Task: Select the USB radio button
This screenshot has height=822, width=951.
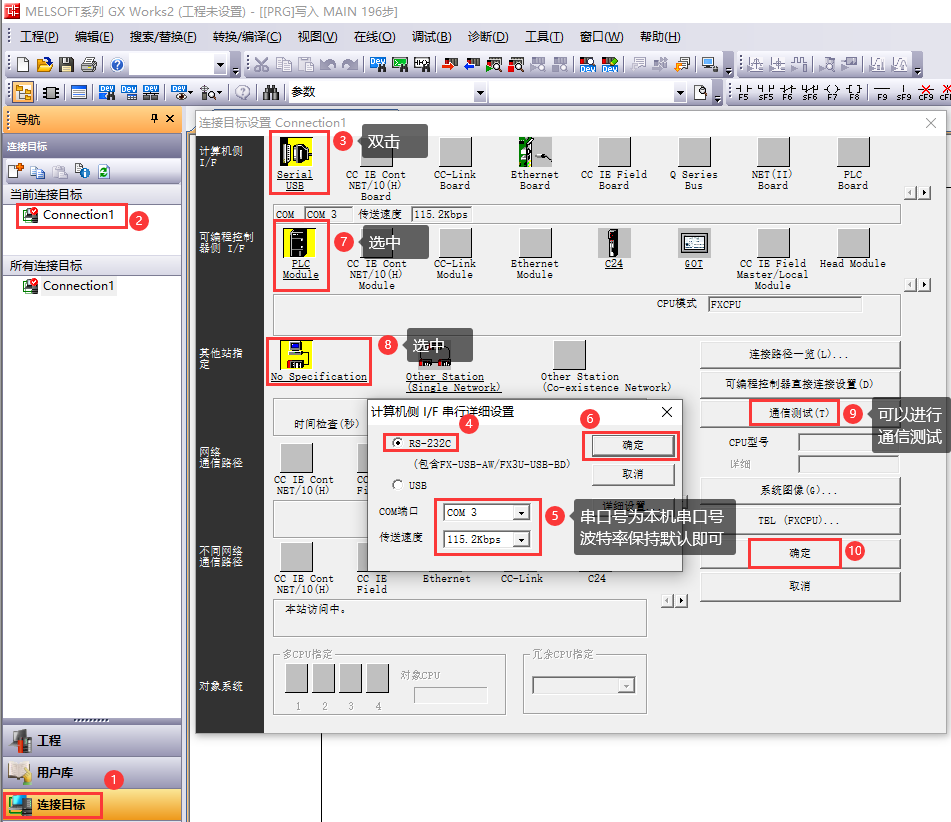Action: (397, 485)
